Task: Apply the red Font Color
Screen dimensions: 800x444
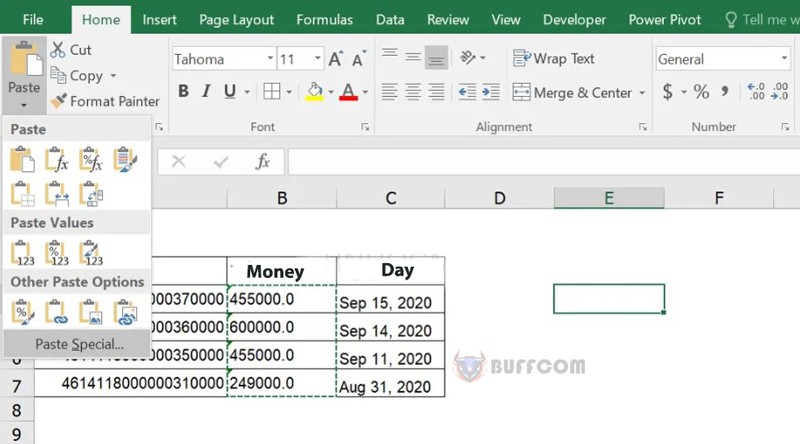Action: (x=348, y=92)
